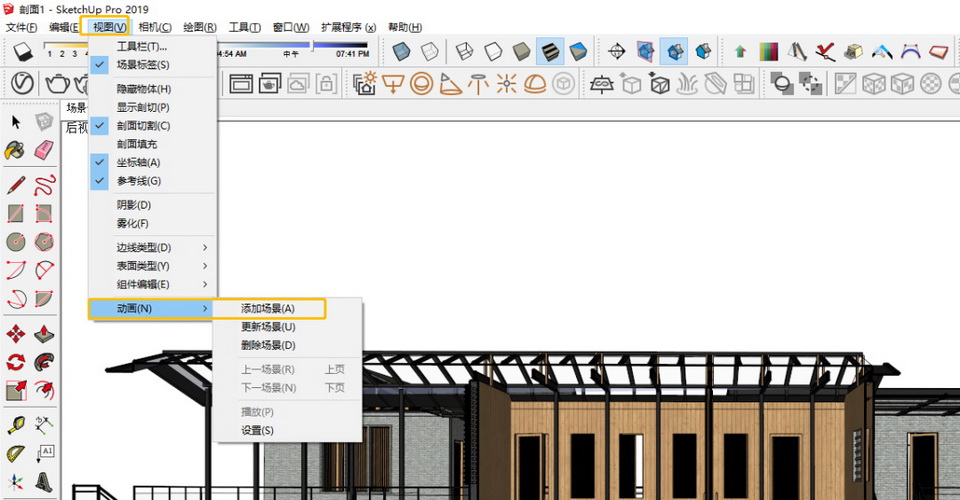The height and width of the screenshot is (500, 960).
Task: Activate the Move tool with red arrows
Action: (x=16, y=334)
